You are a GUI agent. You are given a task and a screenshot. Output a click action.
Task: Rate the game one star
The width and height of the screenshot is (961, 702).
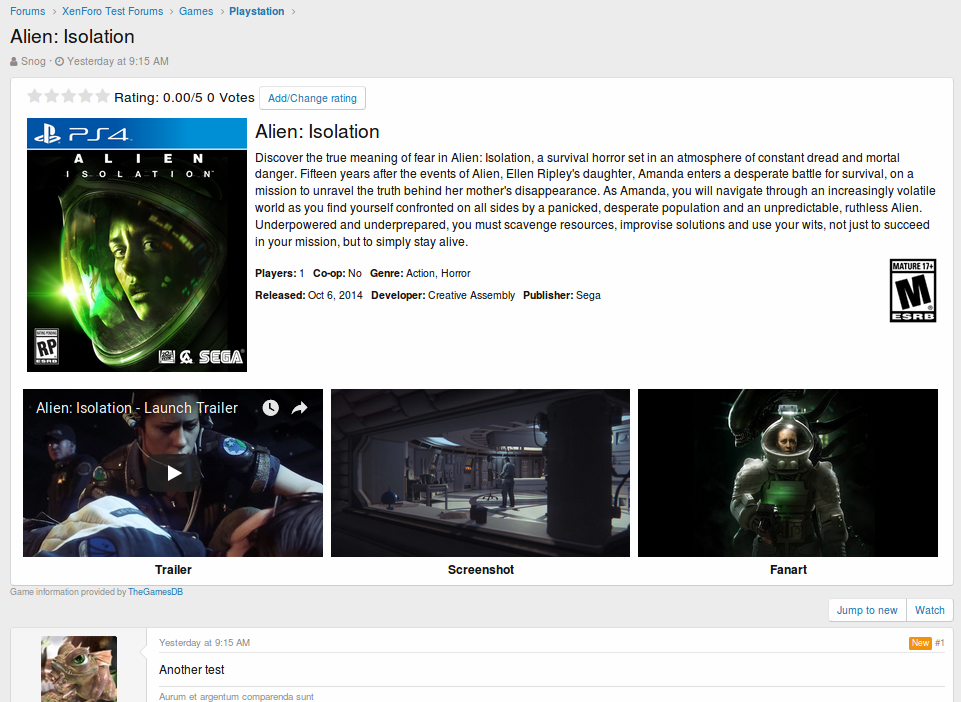pyautogui.click(x=35, y=96)
